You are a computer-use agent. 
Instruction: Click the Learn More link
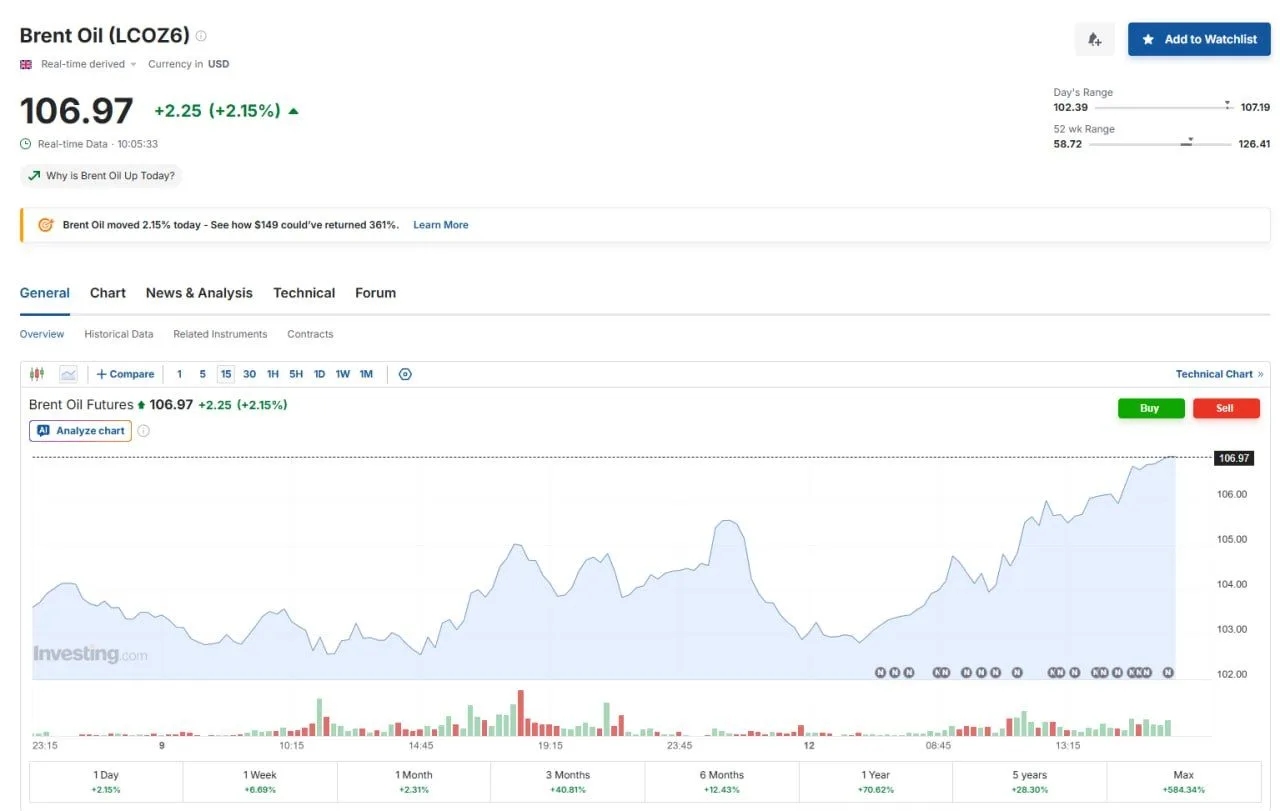coord(441,225)
